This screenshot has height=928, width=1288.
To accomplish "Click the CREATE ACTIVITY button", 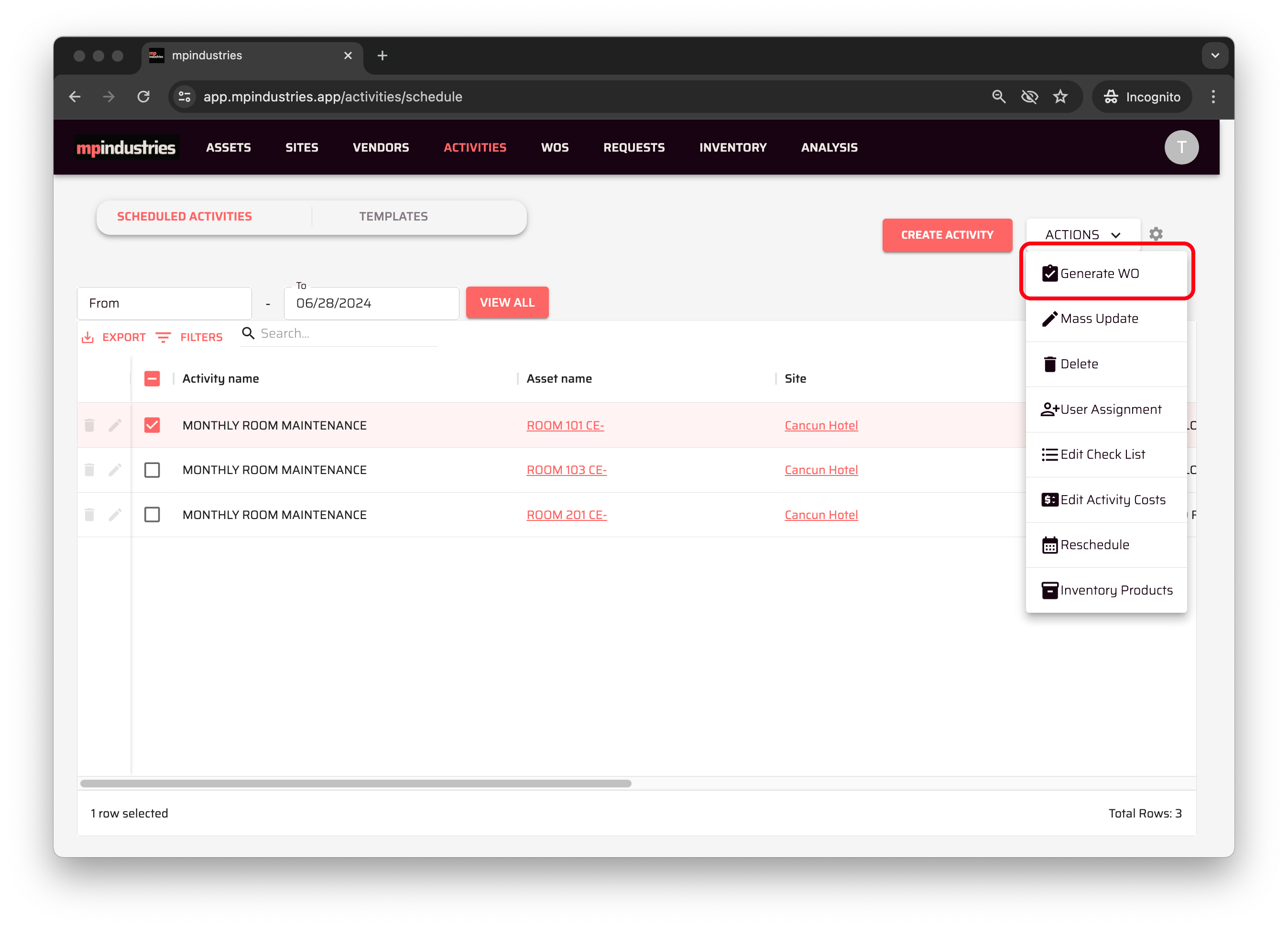I will (x=947, y=235).
